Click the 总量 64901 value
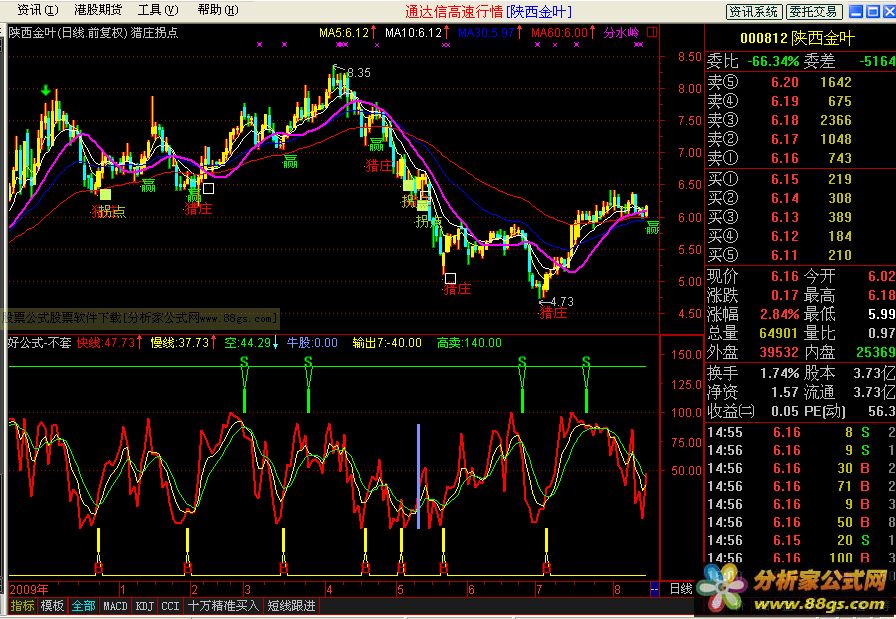This screenshot has width=896, height=619. (x=779, y=333)
